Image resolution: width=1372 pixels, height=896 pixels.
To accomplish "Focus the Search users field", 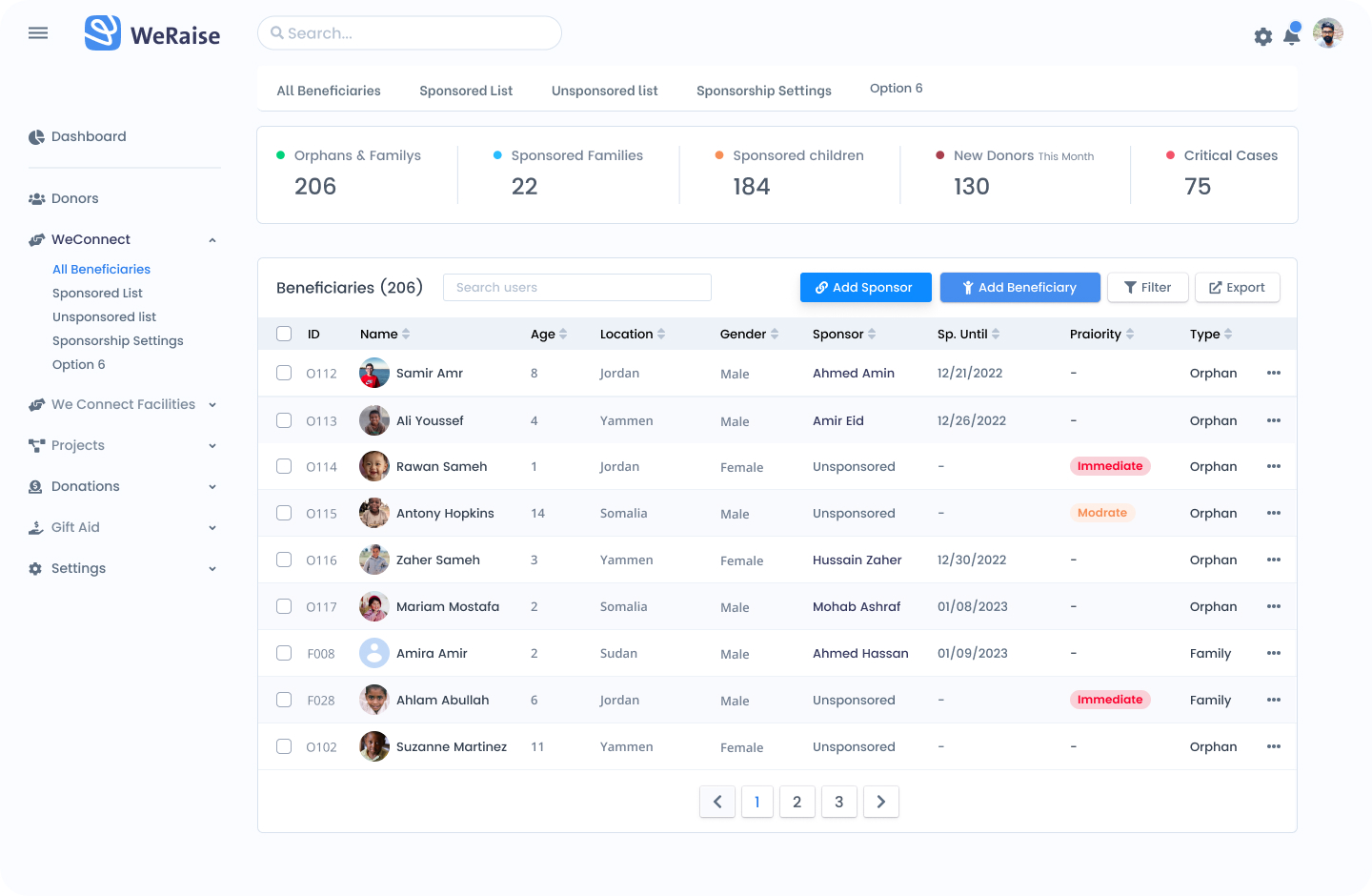I will 577,287.
